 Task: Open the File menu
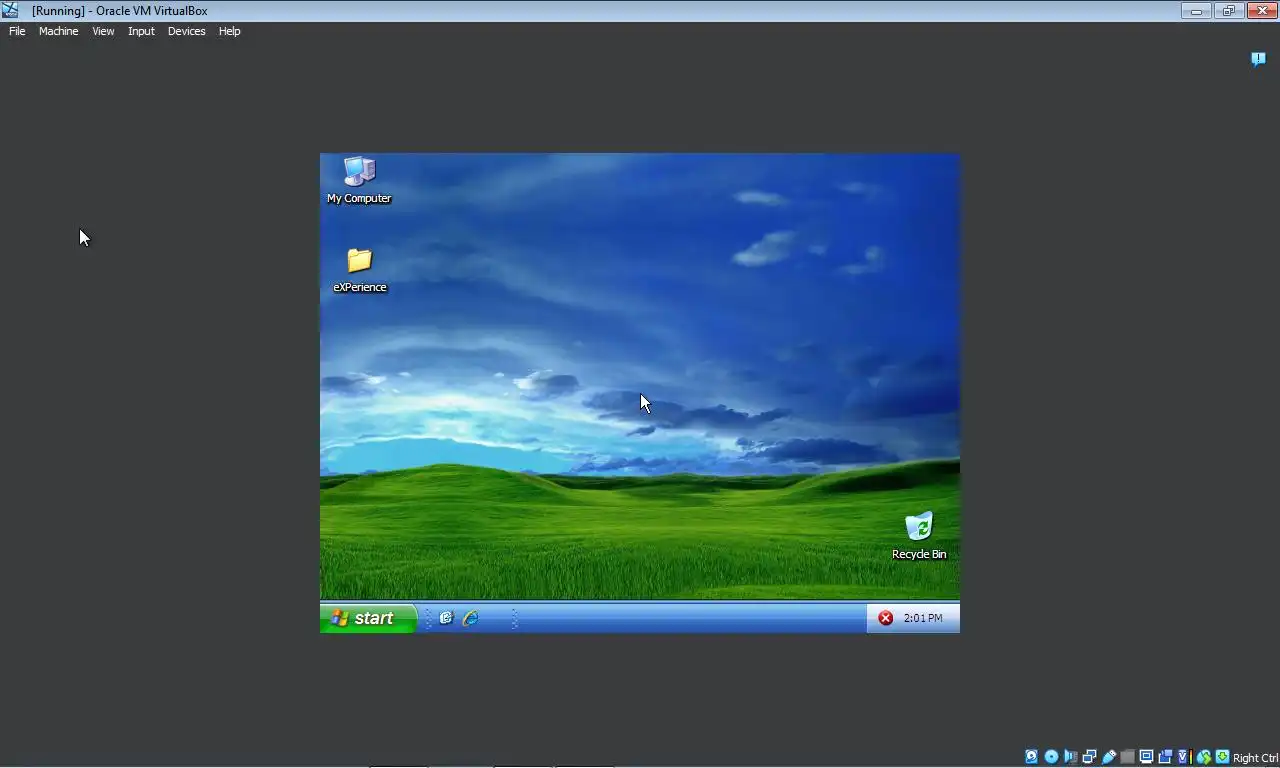click(x=17, y=31)
